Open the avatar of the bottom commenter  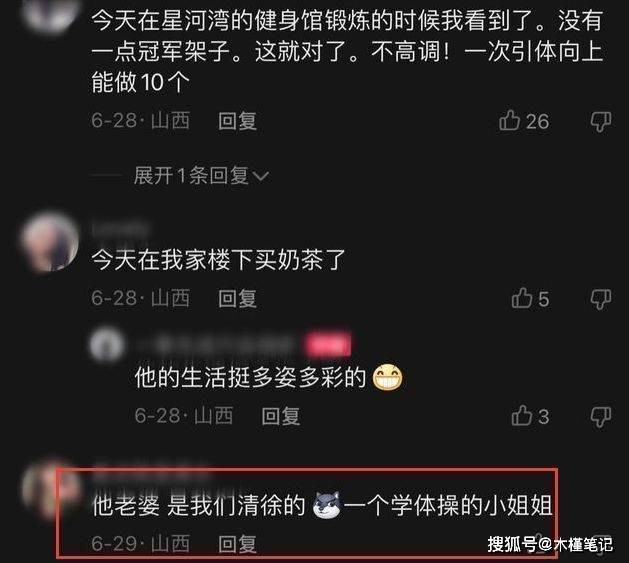(x=50, y=490)
